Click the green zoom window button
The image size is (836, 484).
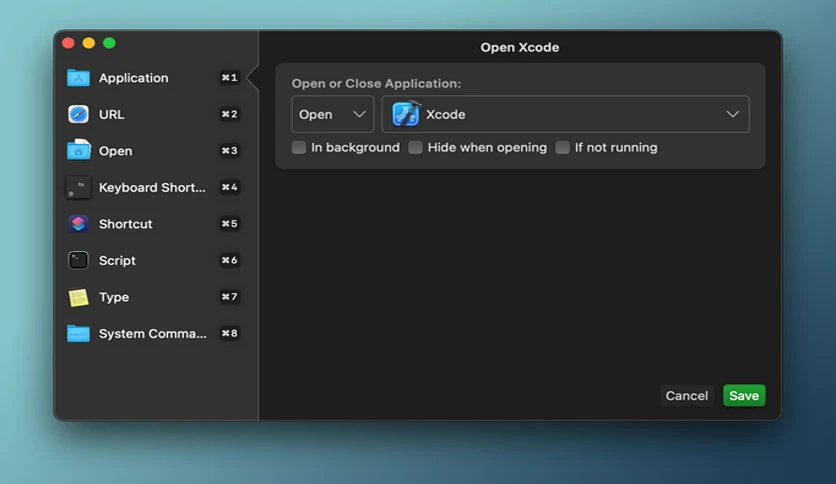[x=109, y=43]
